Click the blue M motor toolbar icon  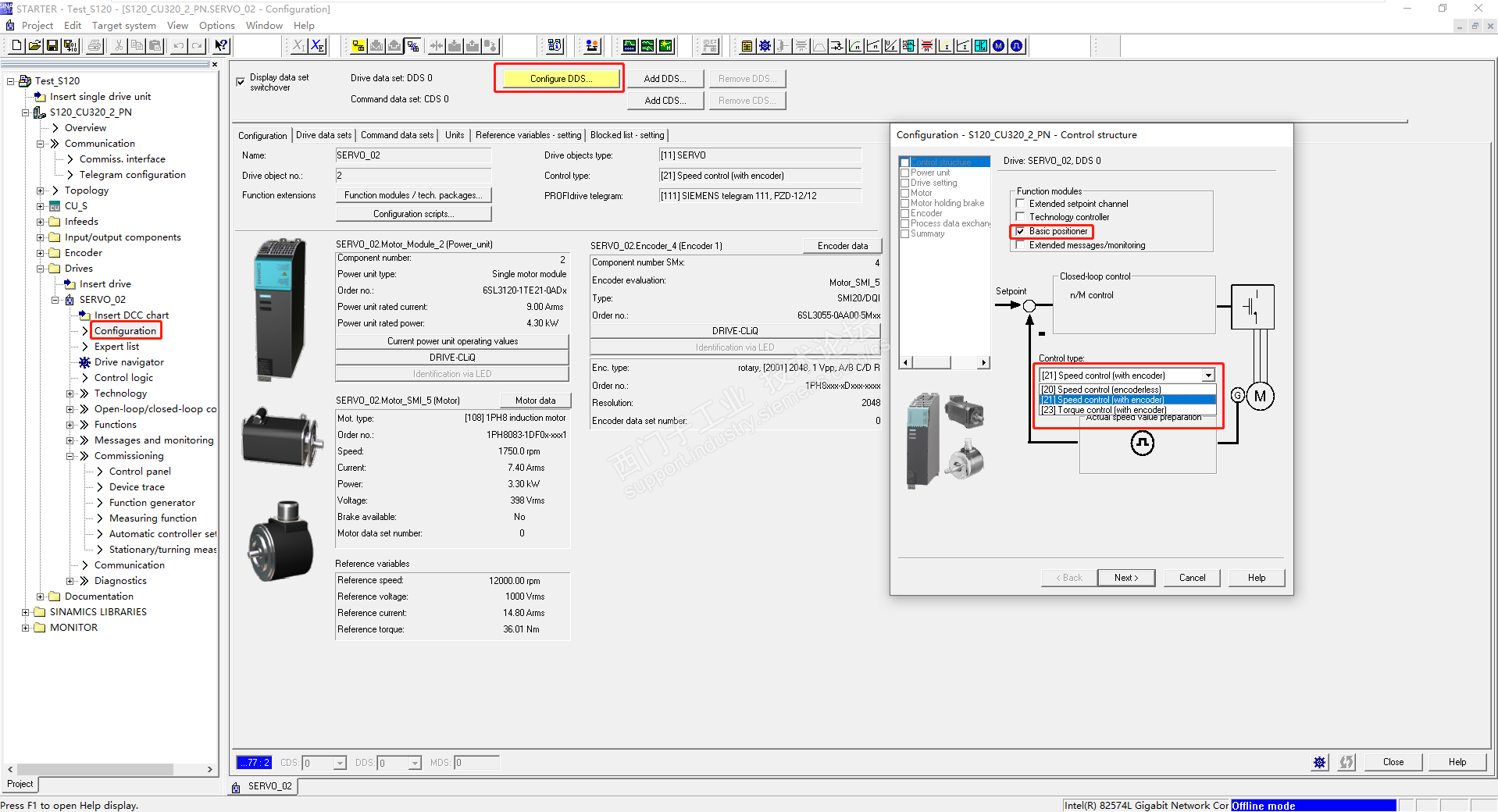(999, 46)
